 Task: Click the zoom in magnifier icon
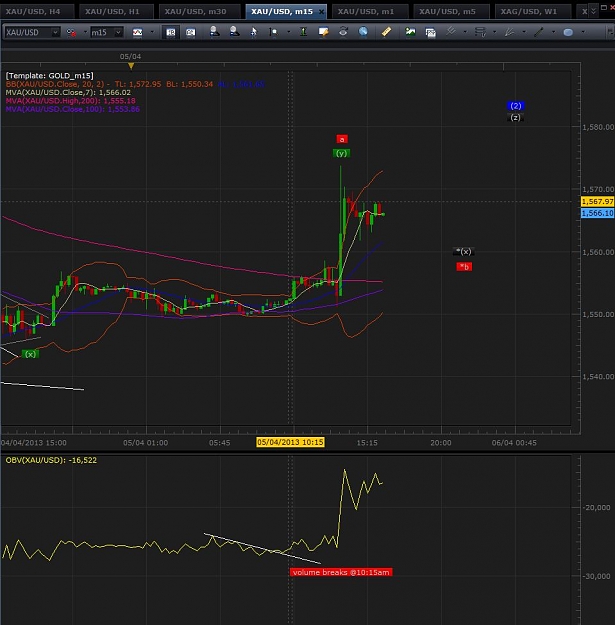(214, 32)
